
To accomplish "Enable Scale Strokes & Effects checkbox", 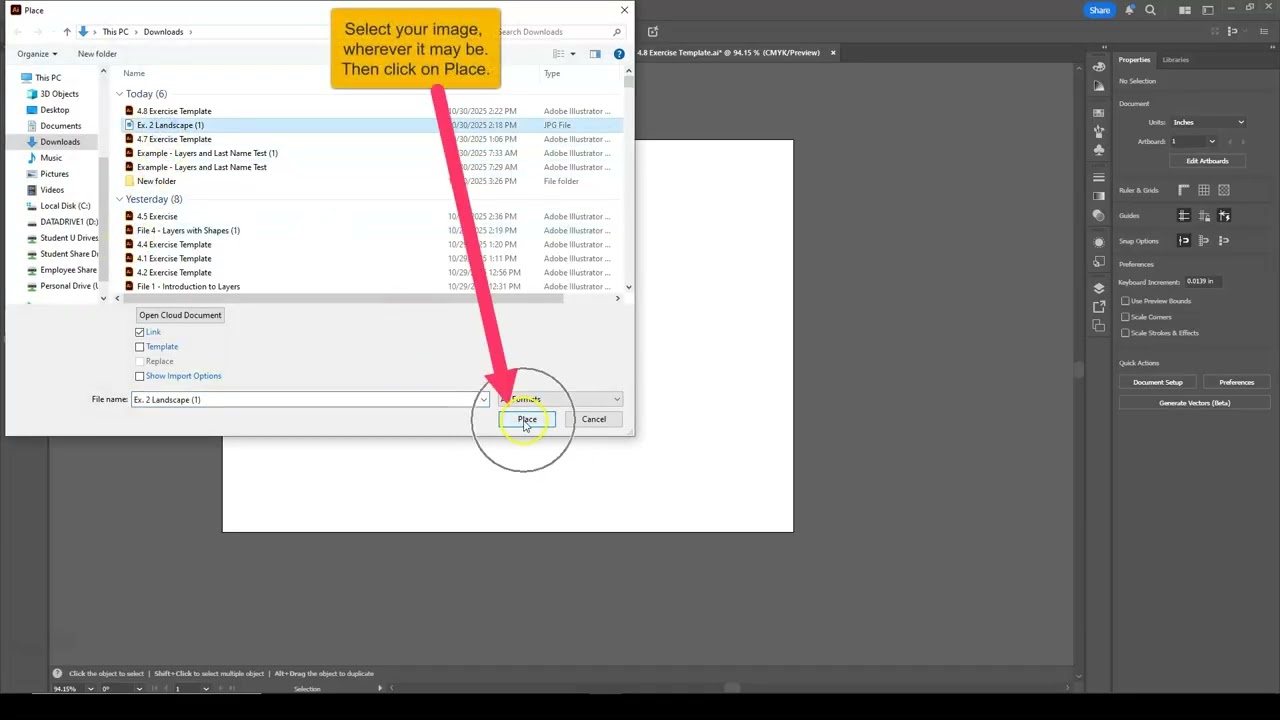I will point(1125,333).
